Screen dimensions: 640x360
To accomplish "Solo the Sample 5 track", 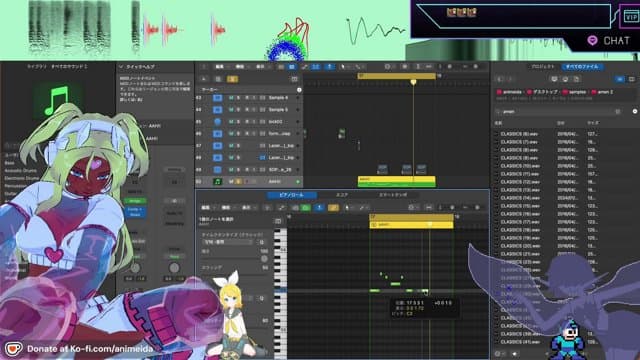I will click(x=238, y=110).
